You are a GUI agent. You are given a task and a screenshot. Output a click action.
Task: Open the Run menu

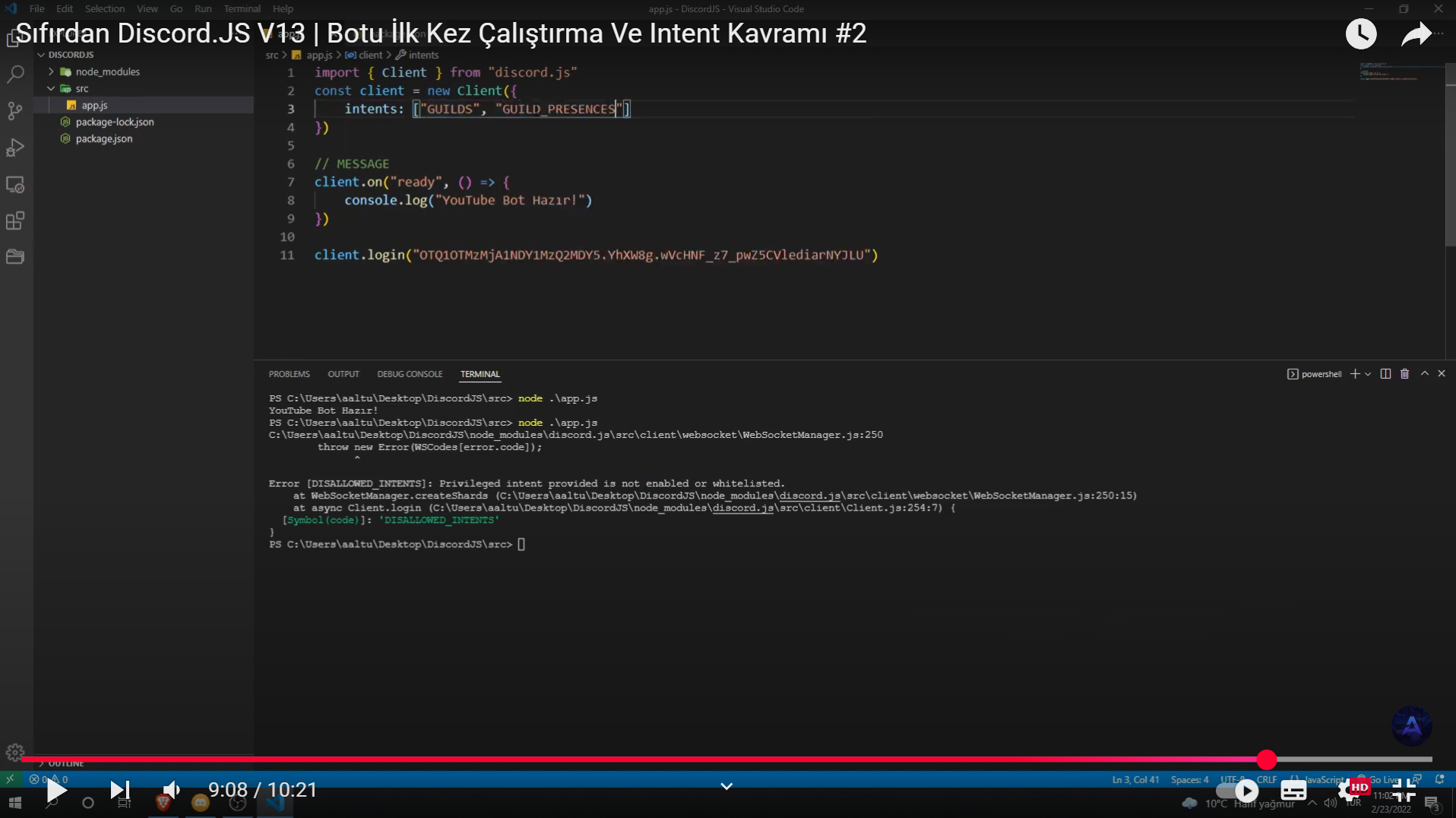coord(203,8)
